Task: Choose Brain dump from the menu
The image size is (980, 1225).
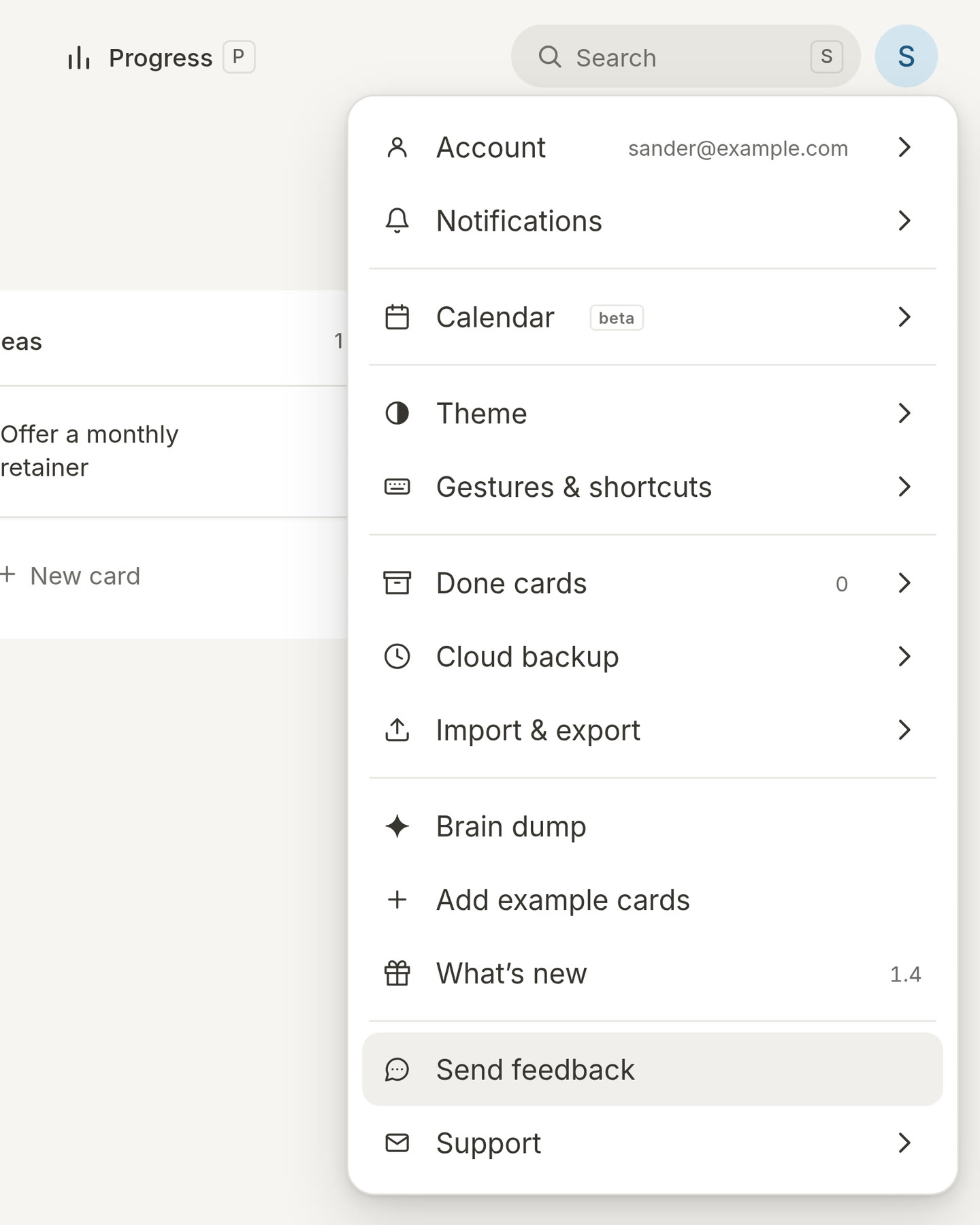Action: [652, 826]
